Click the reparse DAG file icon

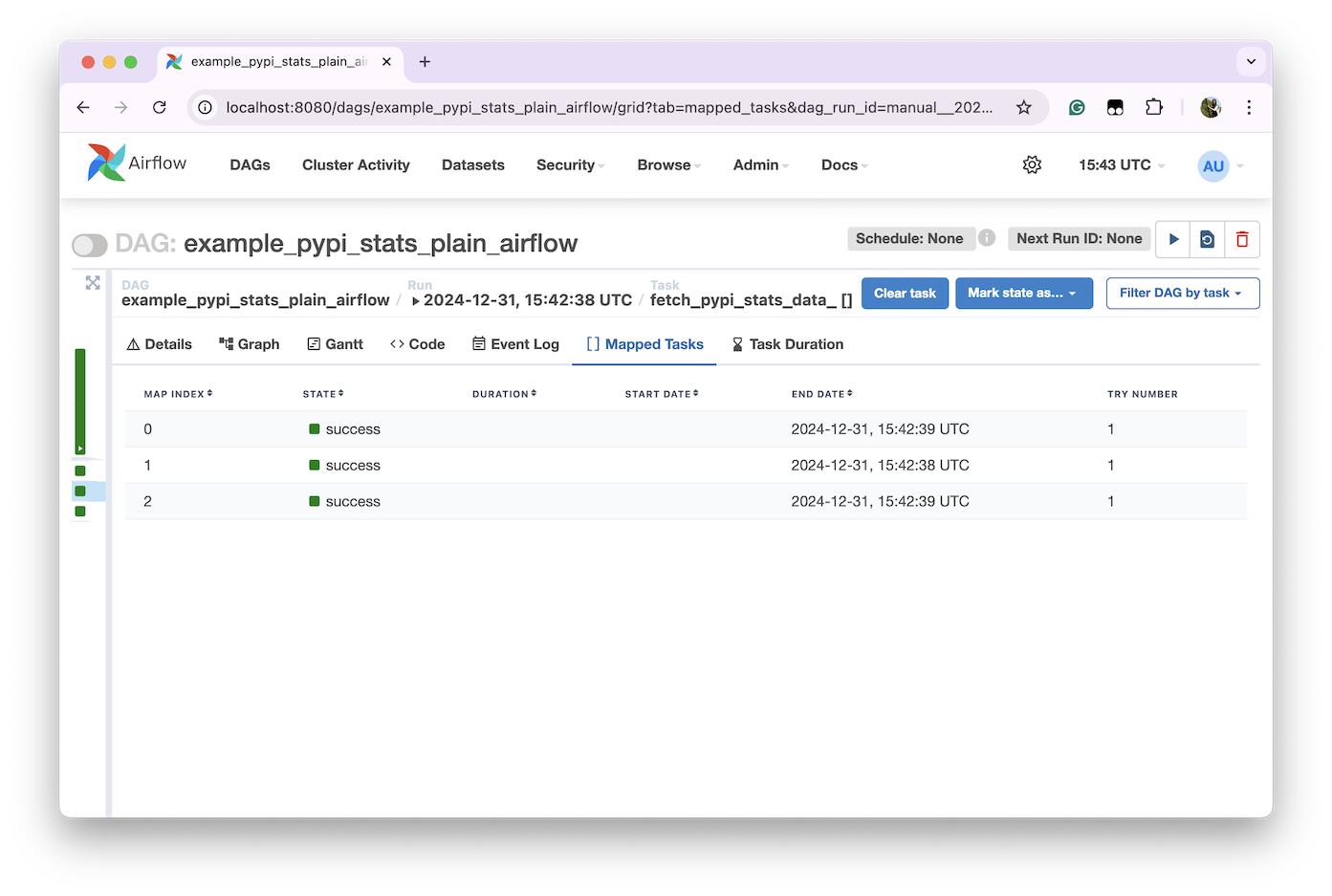[x=1207, y=239]
